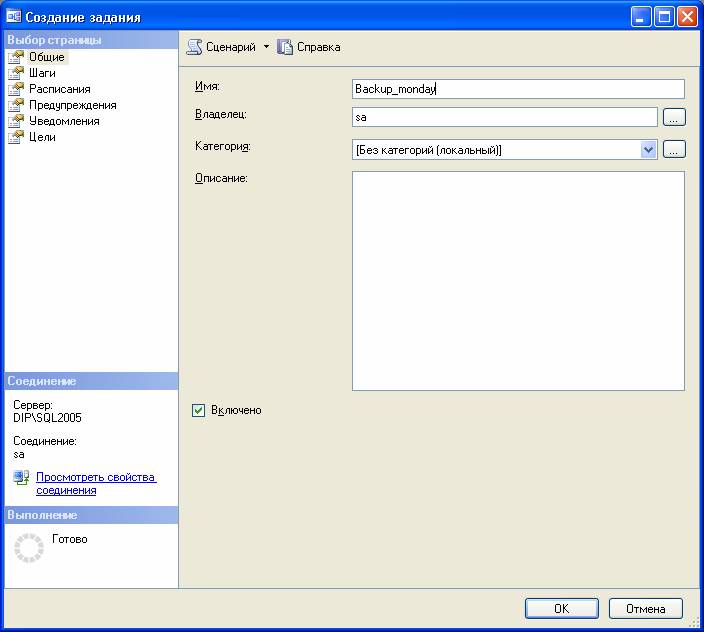This screenshot has height=632, width=704.
Task: Open the Категория dropdown list
Action: (648, 149)
